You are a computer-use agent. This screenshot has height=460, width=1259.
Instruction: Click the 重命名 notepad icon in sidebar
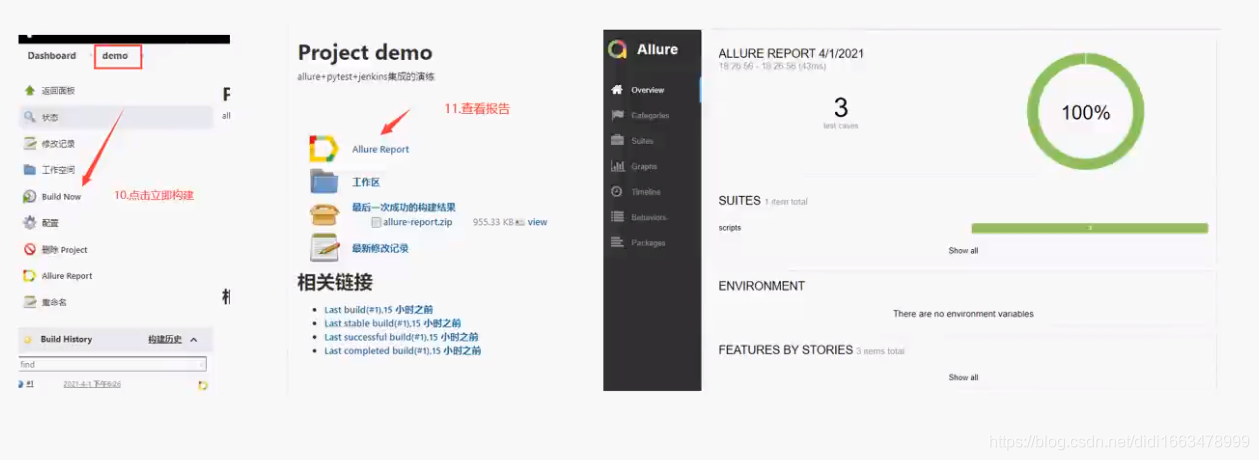[x=30, y=302]
